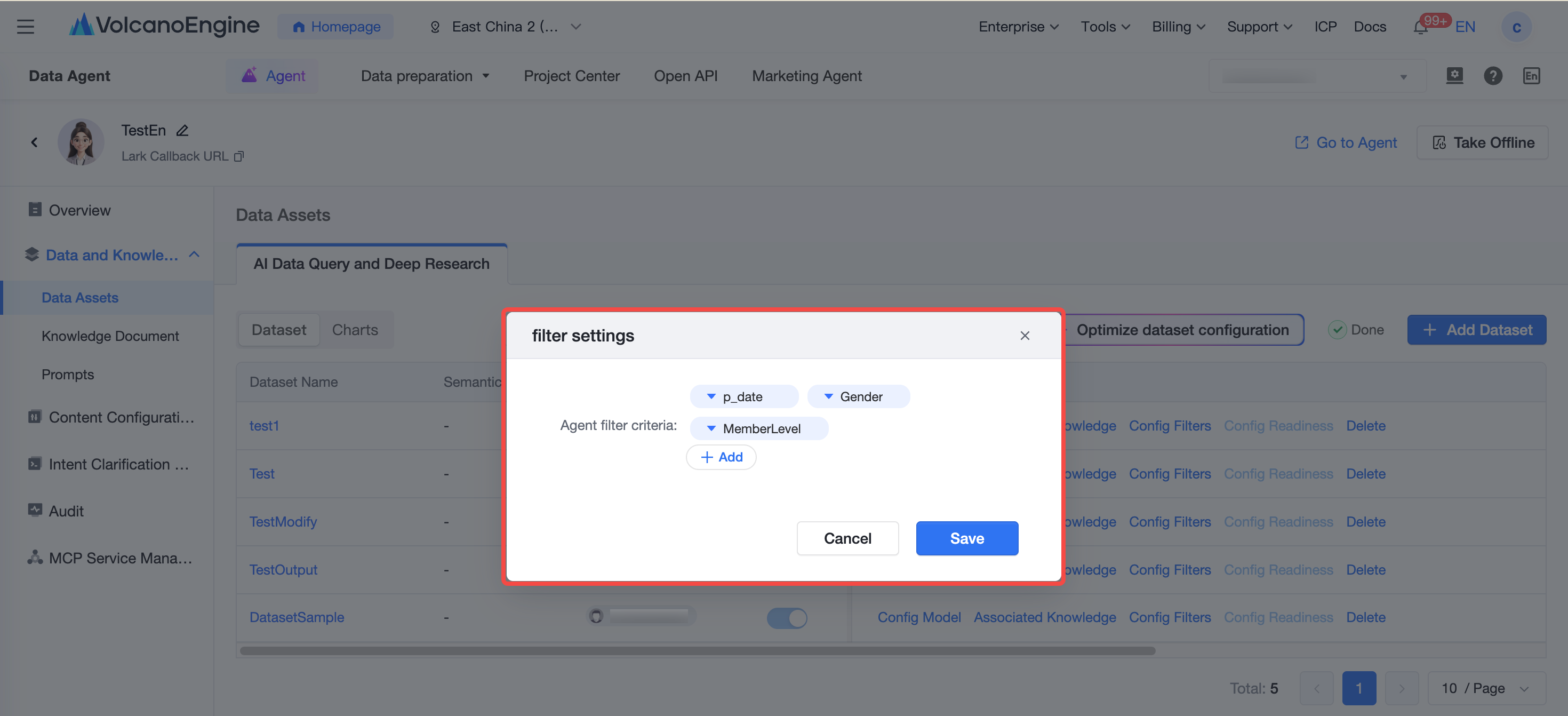Click Save in filter settings
The width and height of the screenshot is (1568, 716).
pyautogui.click(x=966, y=538)
